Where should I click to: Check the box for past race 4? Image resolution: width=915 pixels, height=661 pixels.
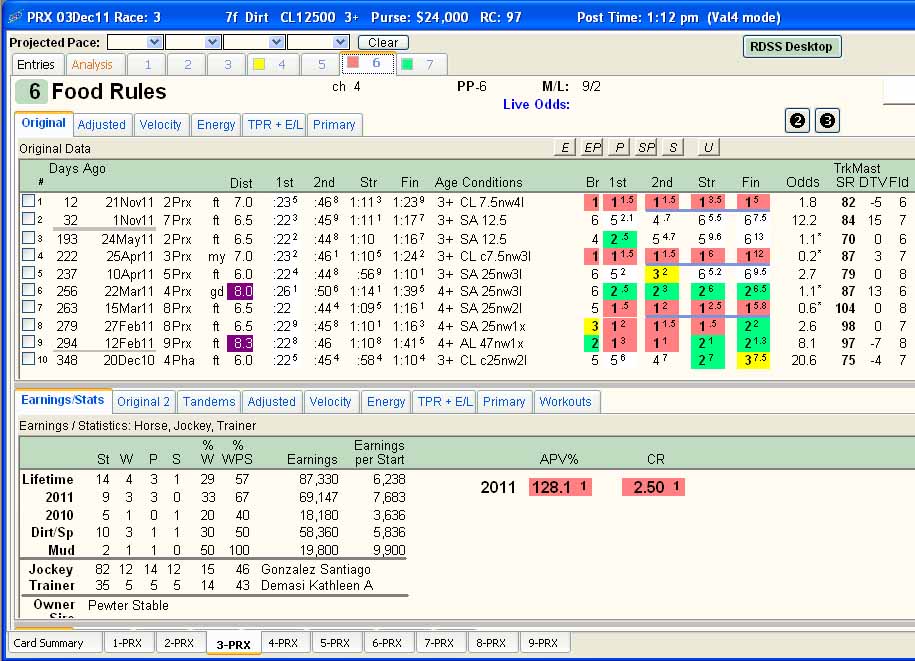(27, 254)
